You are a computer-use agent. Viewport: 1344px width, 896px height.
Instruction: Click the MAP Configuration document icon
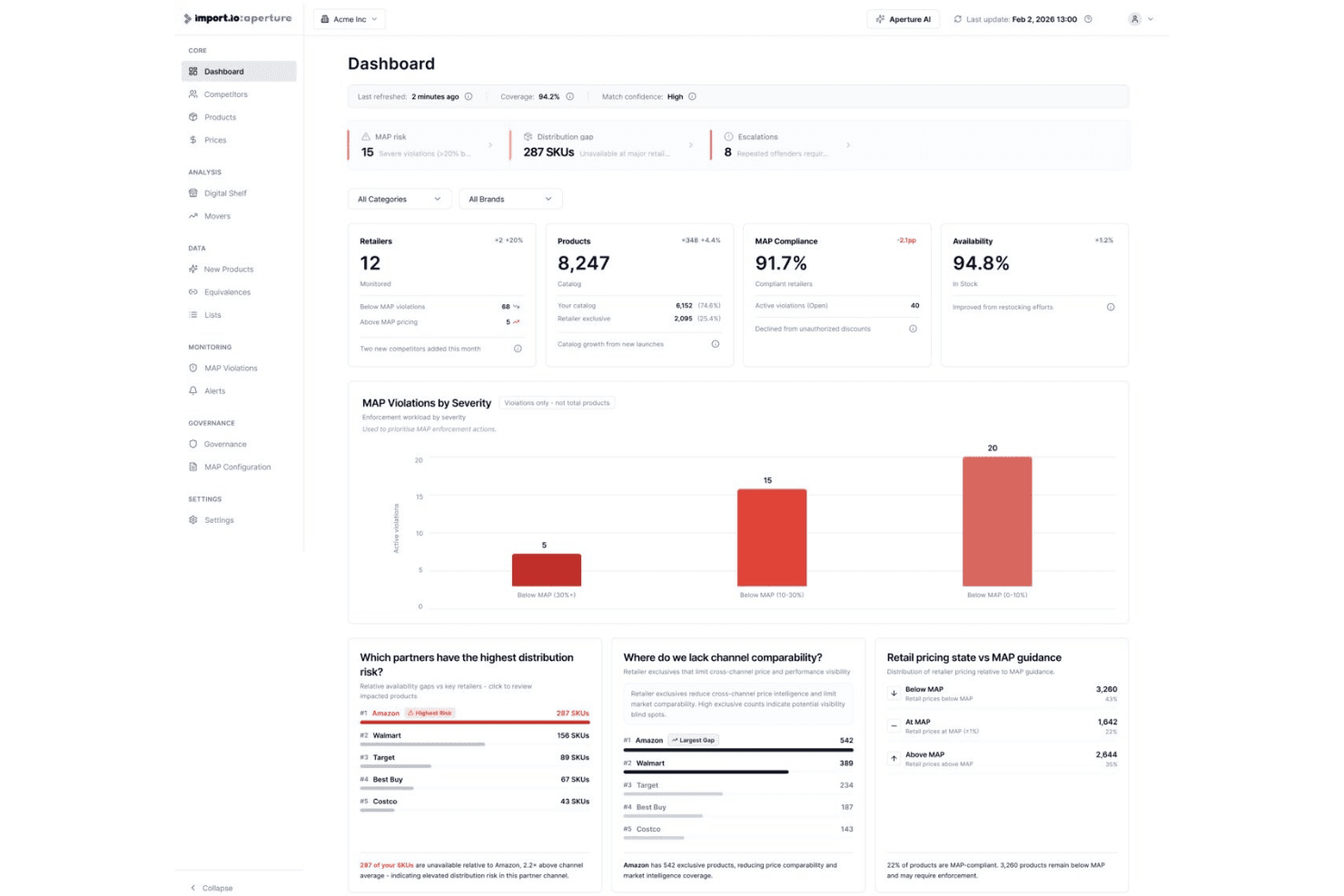(x=193, y=468)
